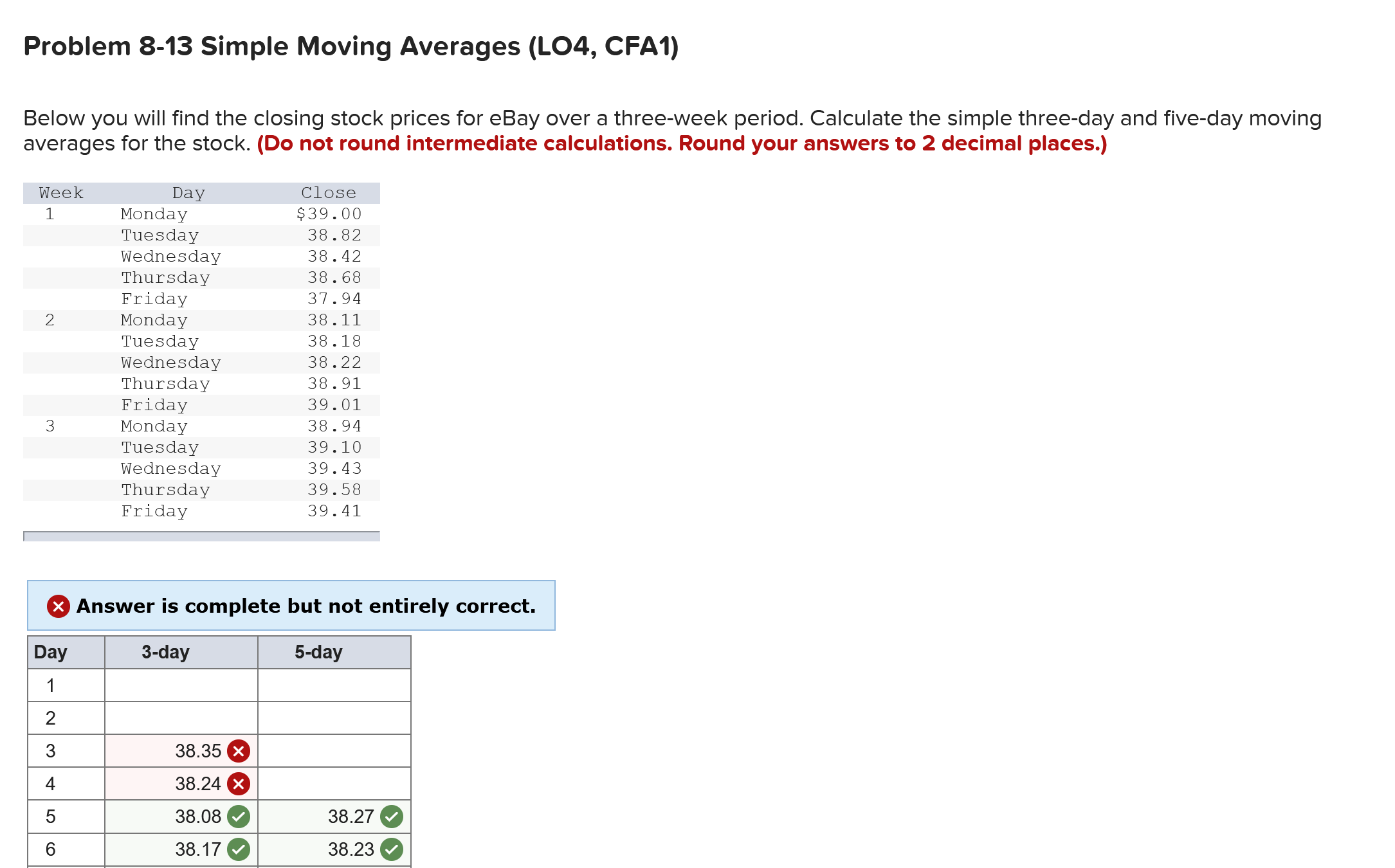Click the red X icon beside 38.35

tap(238, 750)
